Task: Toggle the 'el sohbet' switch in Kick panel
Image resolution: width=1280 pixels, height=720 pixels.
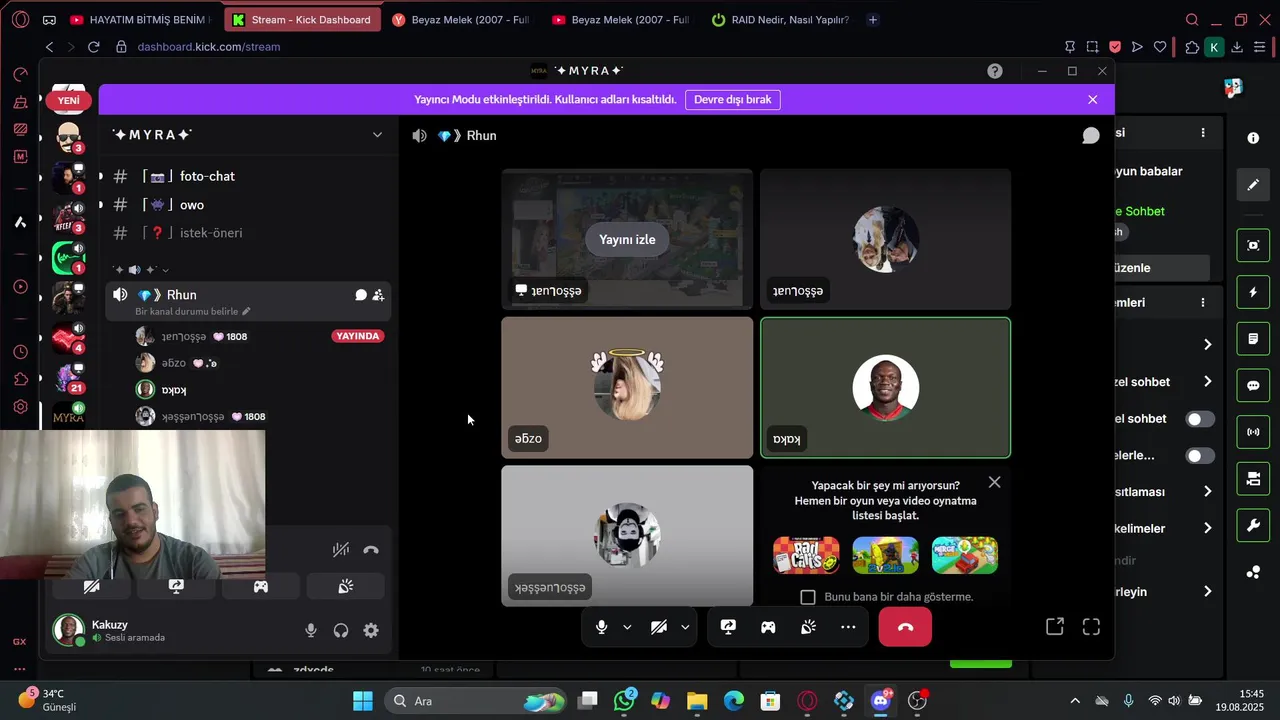Action: [x=1200, y=419]
